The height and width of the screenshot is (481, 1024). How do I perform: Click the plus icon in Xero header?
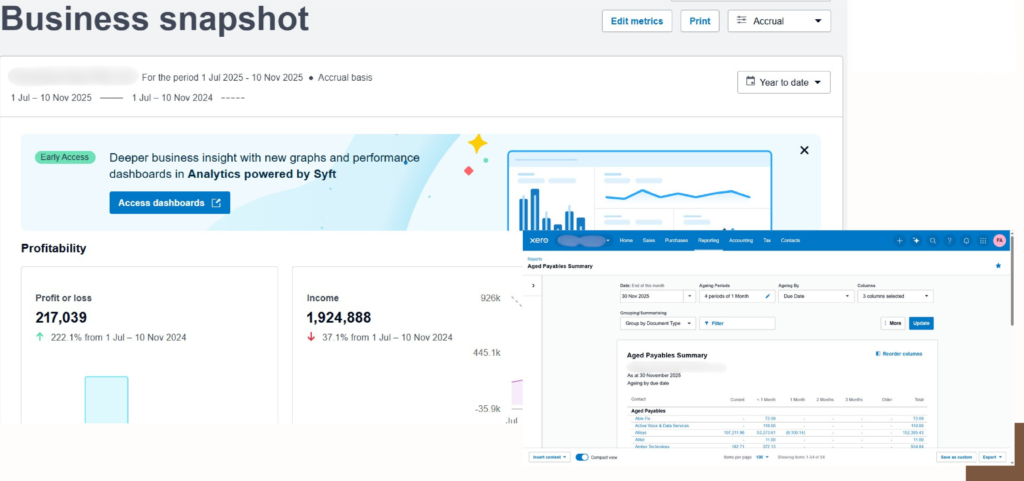point(900,241)
